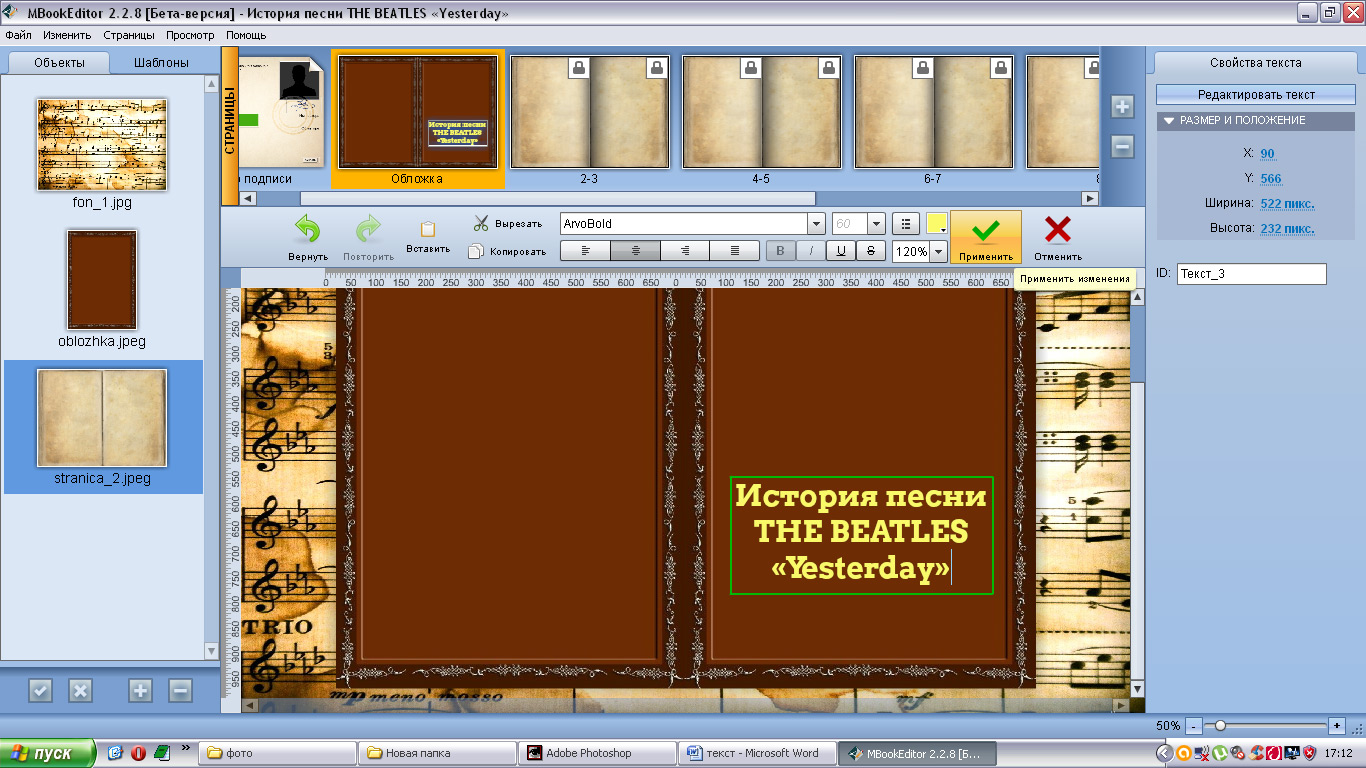Switch to the Шаблоны tab
Image resolution: width=1366 pixels, height=768 pixels.
161,62
